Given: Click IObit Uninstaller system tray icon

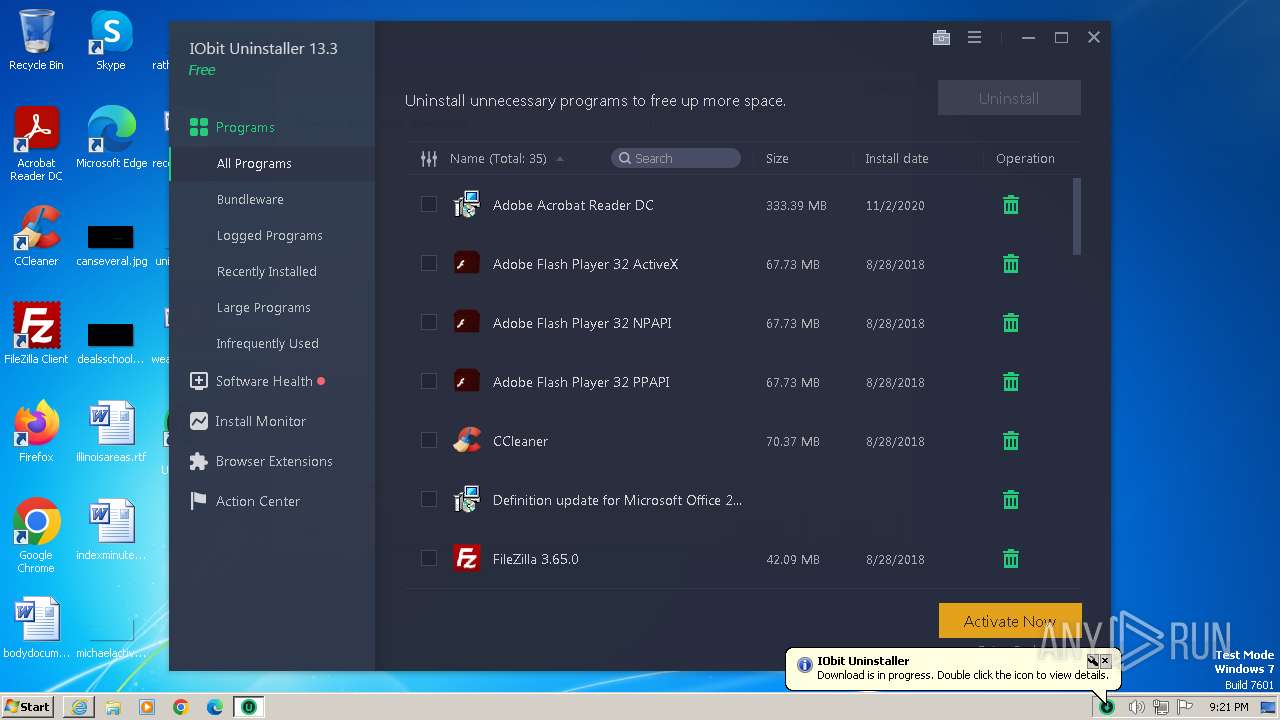Looking at the screenshot, I should [1107, 707].
